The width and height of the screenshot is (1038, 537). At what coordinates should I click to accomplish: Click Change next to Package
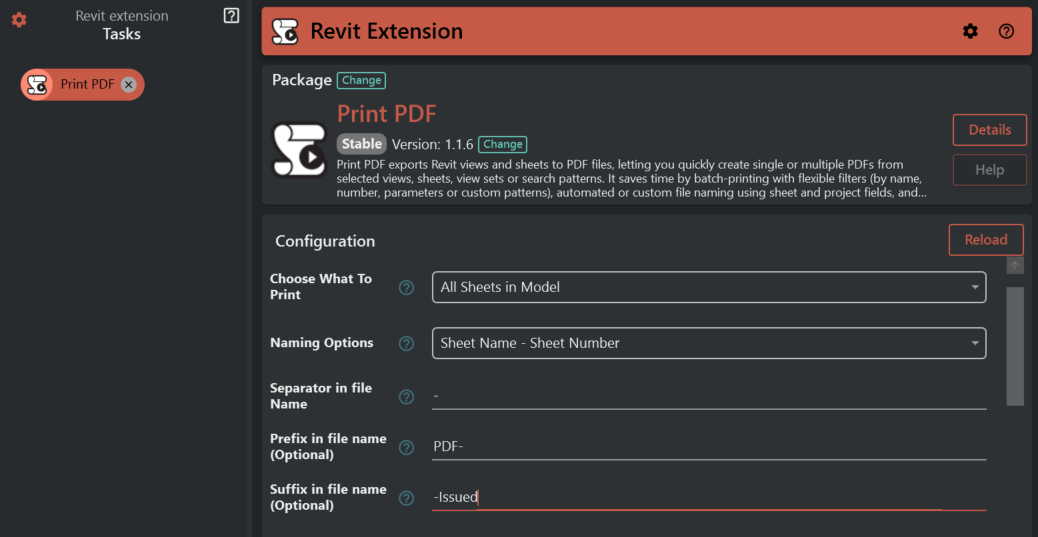[x=361, y=80]
